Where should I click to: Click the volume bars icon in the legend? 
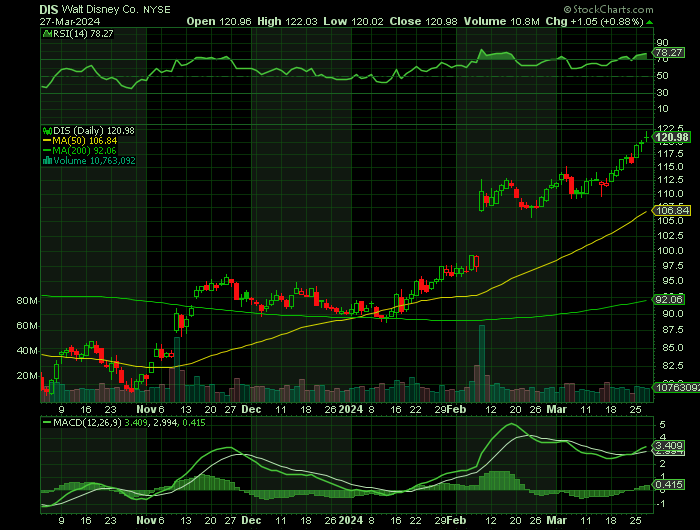[x=47, y=161]
